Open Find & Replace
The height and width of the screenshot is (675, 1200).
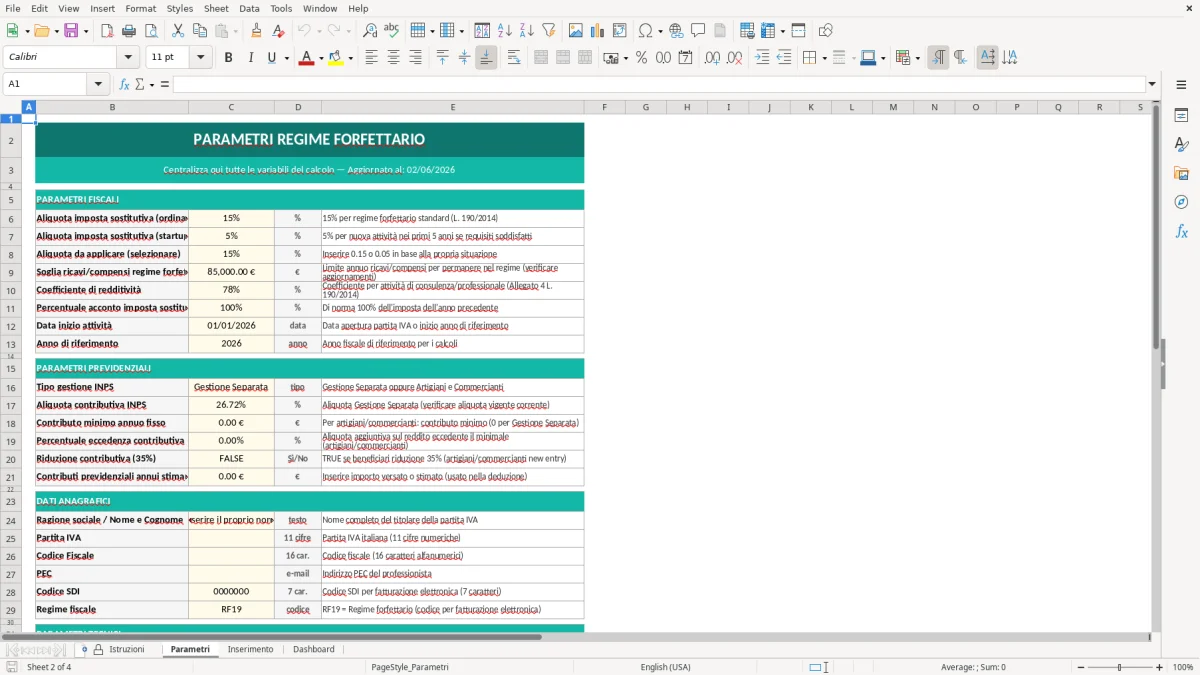pos(370,31)
